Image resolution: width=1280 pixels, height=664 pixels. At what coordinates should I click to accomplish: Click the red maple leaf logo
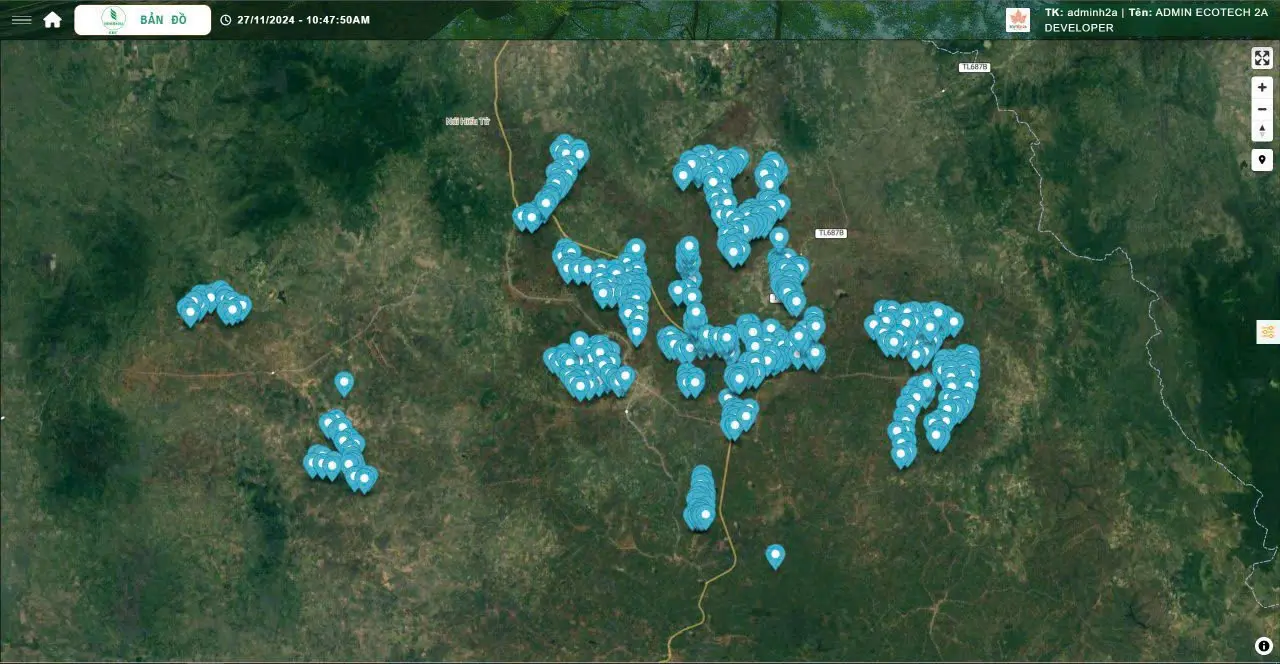point(1017,20)
